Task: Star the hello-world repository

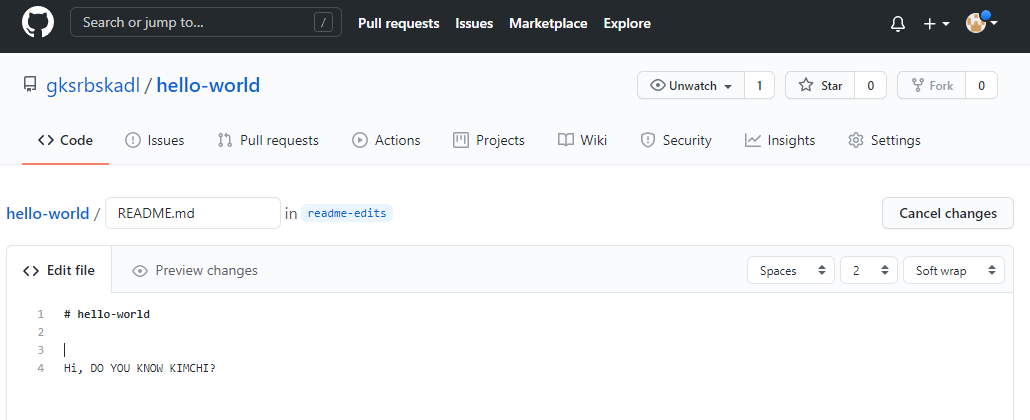Action: [x=820, y=85]
